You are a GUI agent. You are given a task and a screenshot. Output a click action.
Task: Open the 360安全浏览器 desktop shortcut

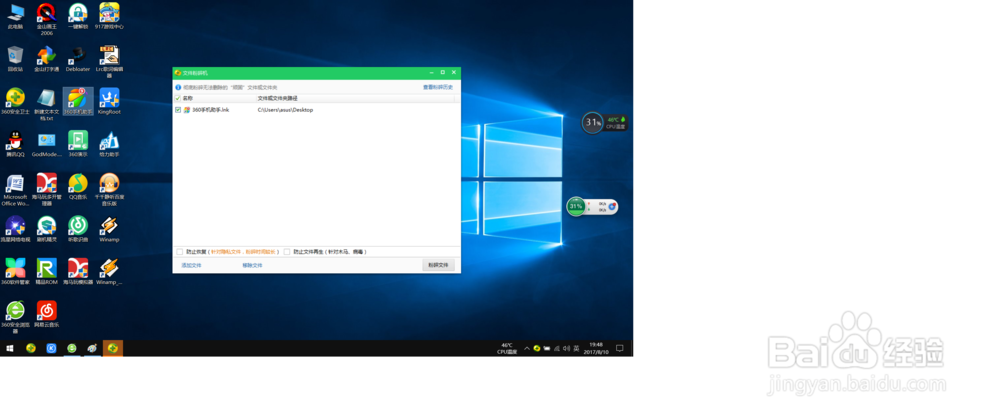[x=15, y=317]
